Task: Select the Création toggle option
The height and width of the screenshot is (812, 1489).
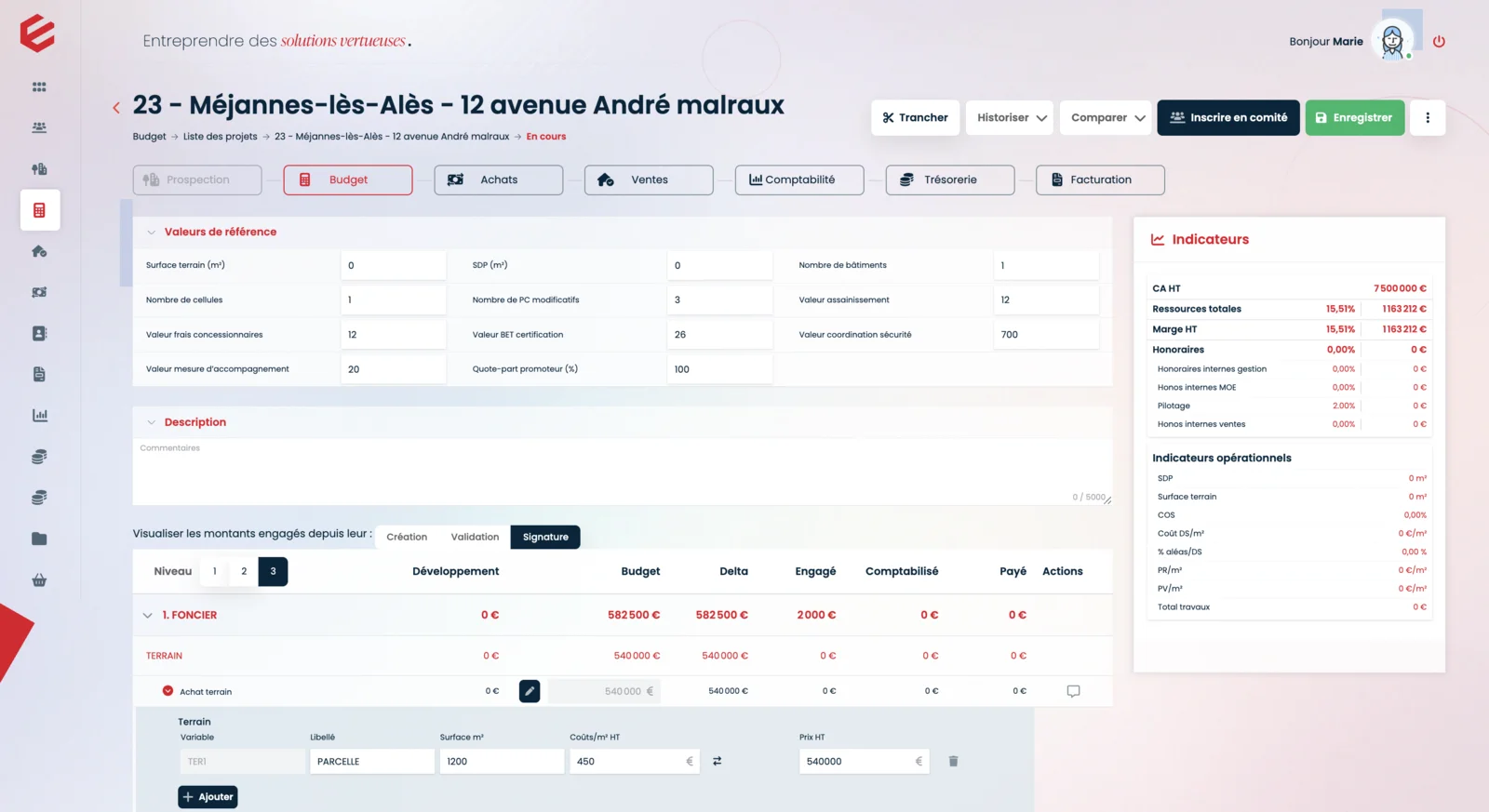Action: coord(407,537)
